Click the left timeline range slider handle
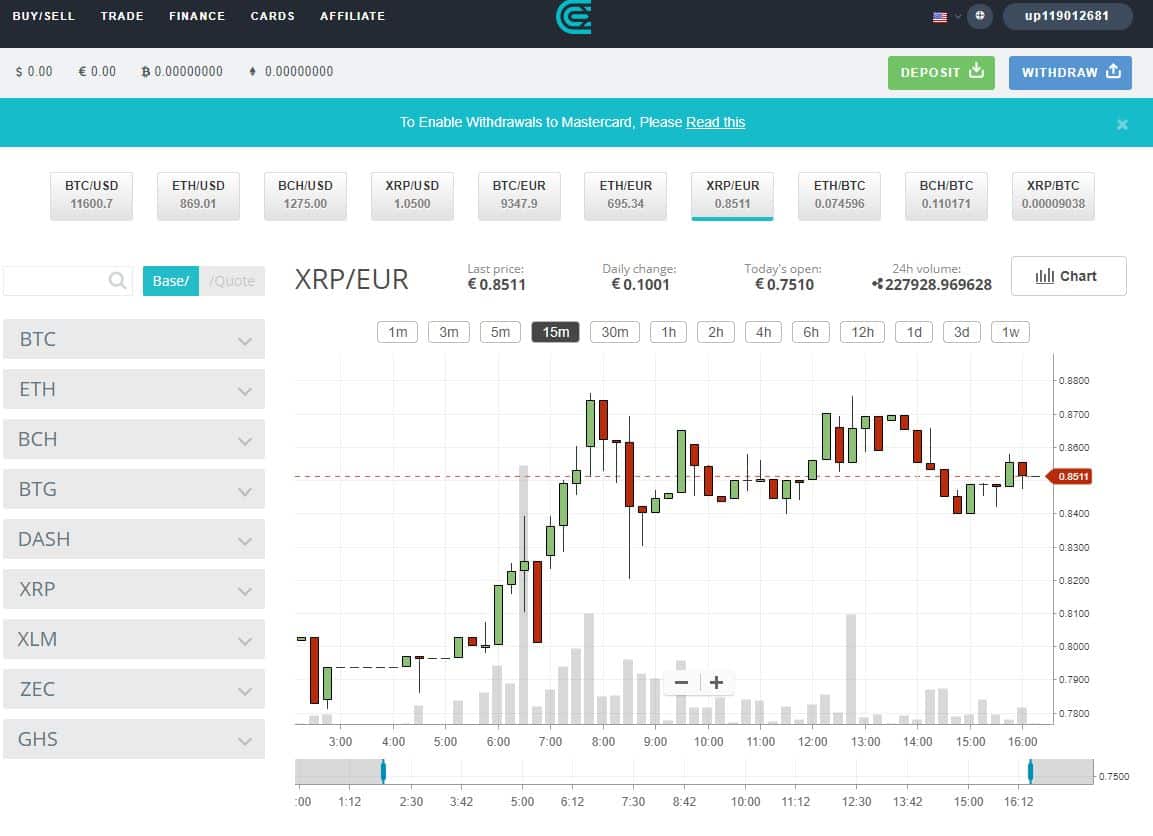 click(383, 771)
